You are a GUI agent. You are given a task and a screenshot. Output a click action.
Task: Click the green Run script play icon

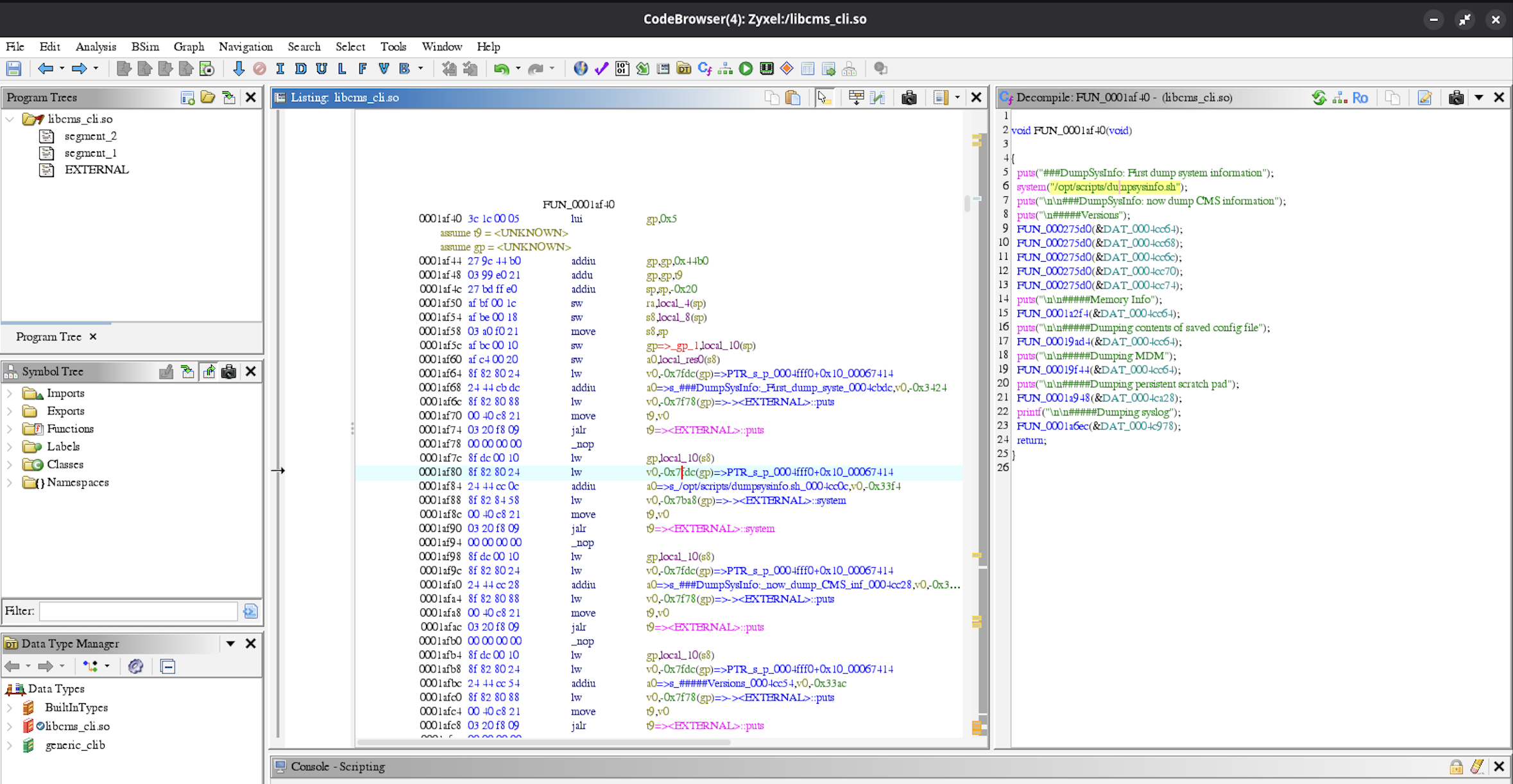pos(746,69)
